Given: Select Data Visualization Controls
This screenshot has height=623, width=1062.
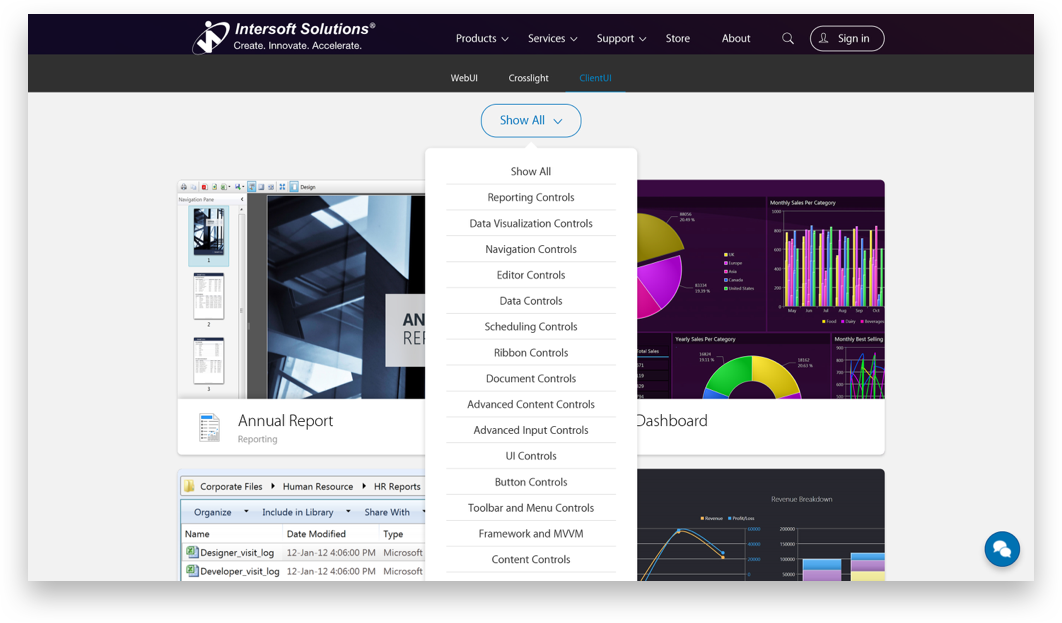Looking at the screenshot, I should 531,223.
